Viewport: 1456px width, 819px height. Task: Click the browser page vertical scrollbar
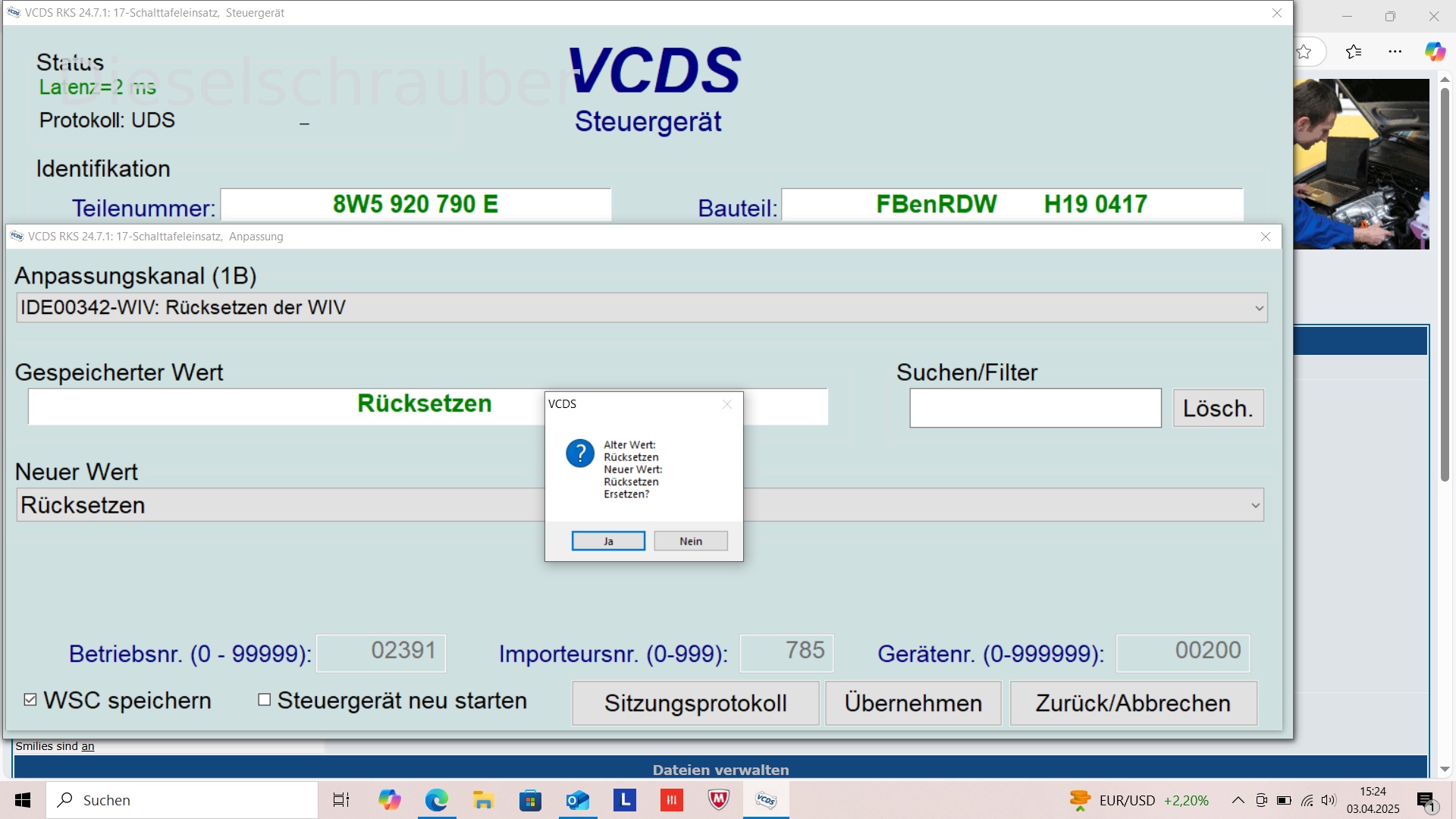pyautogui.click(x=1445, y=284)
